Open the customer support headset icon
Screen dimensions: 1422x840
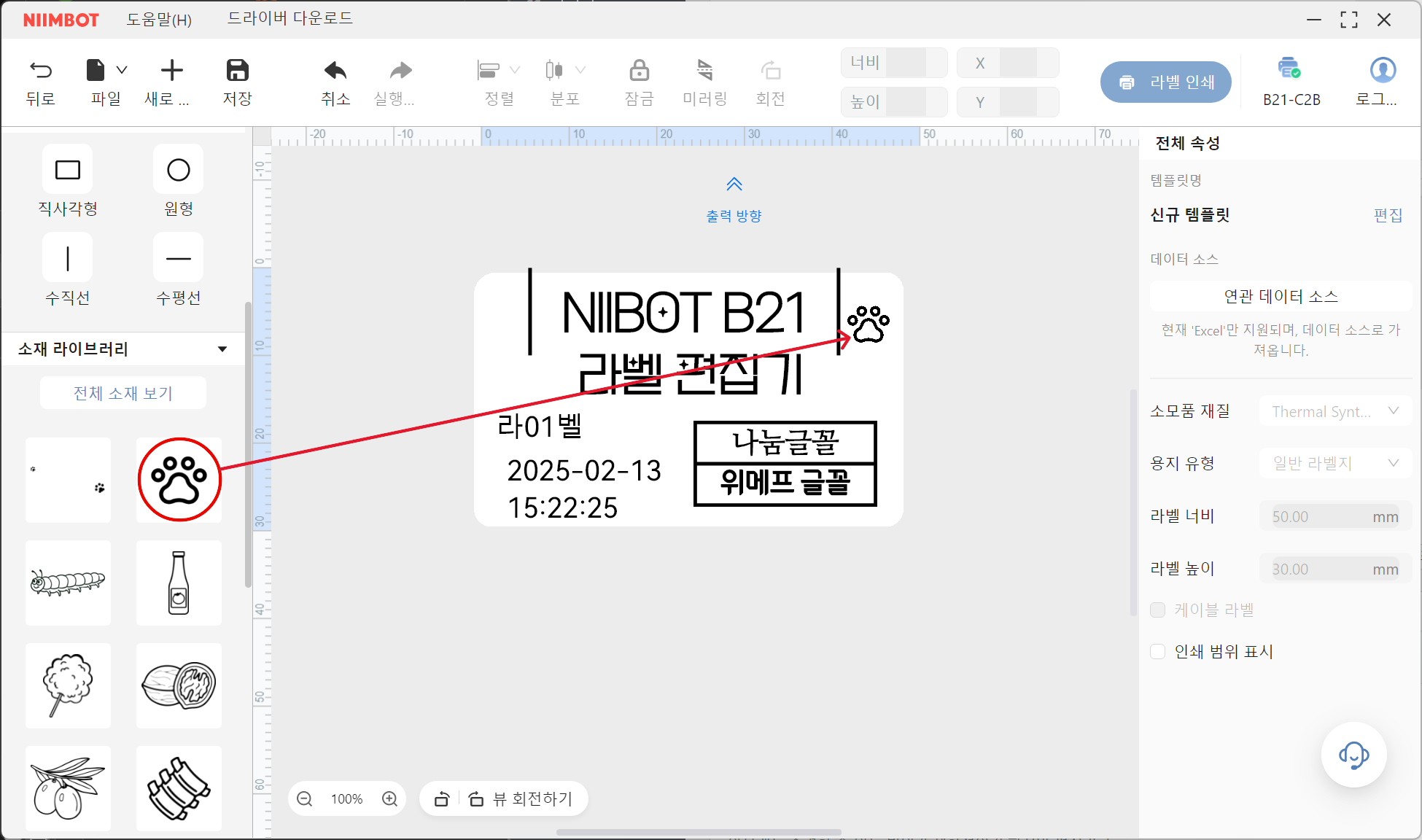[1353, 755]
